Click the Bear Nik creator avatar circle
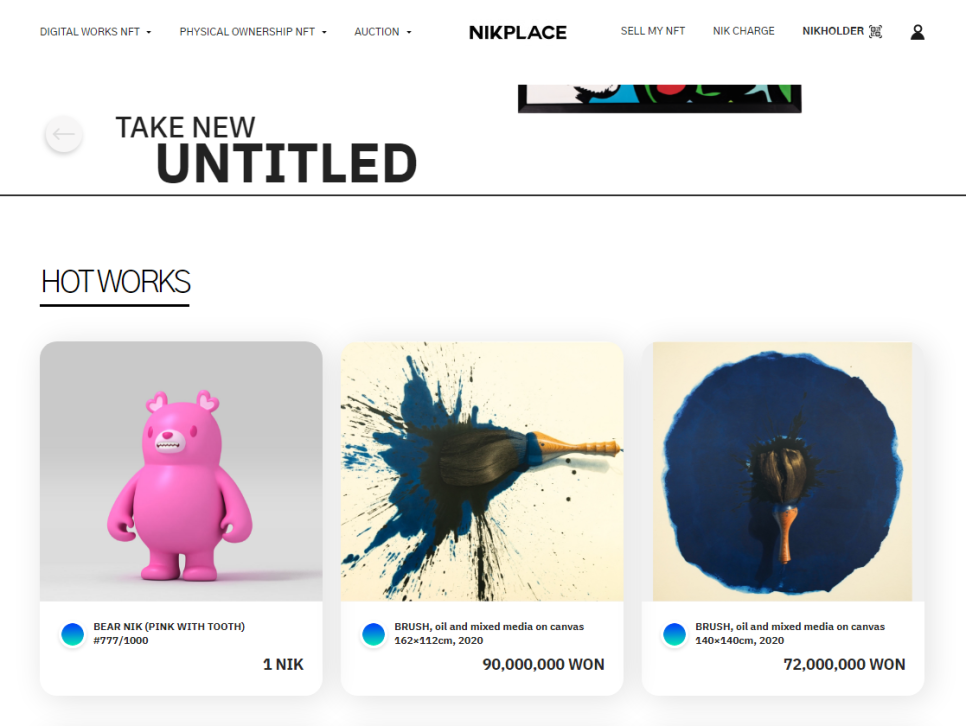Screen dimensions: 966x726 [73, 634]
